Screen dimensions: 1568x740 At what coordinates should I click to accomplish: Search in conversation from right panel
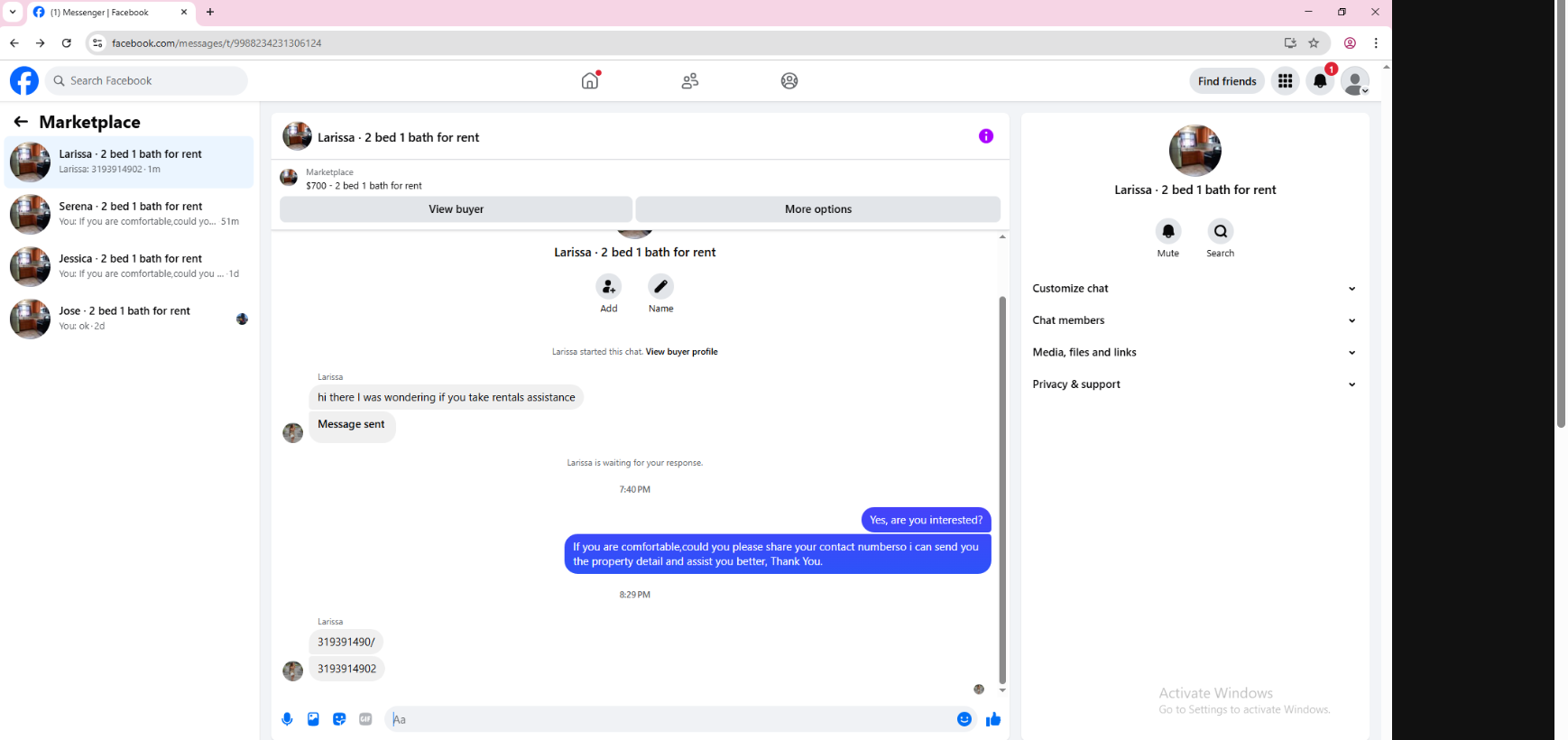click(x=1221, y=231)
